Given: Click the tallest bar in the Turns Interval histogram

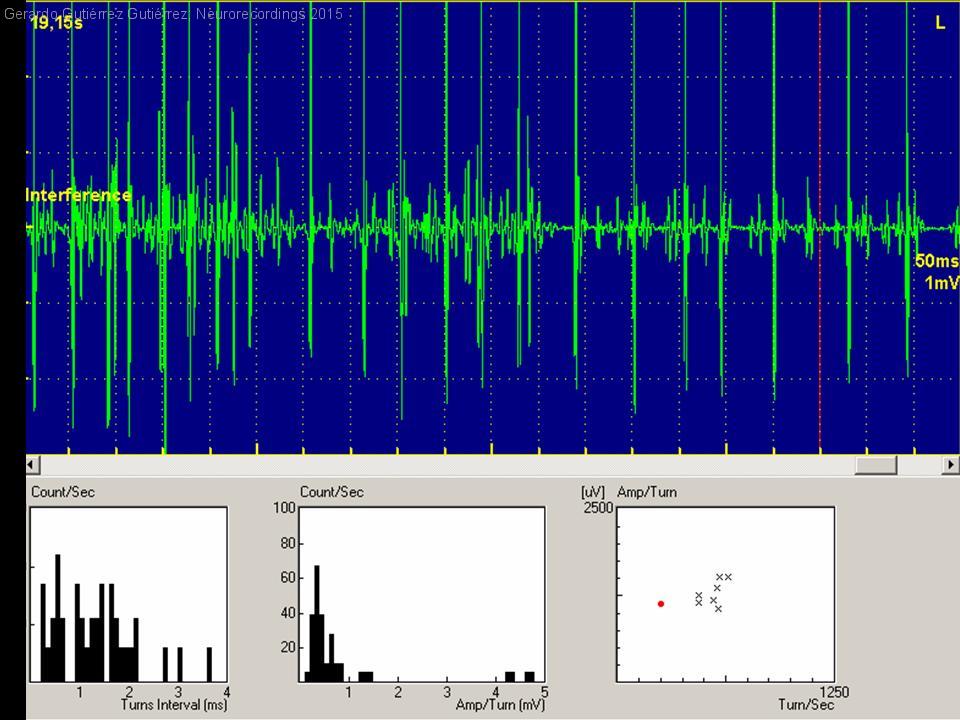Looking at the screenshot, I should coord(58,618).
